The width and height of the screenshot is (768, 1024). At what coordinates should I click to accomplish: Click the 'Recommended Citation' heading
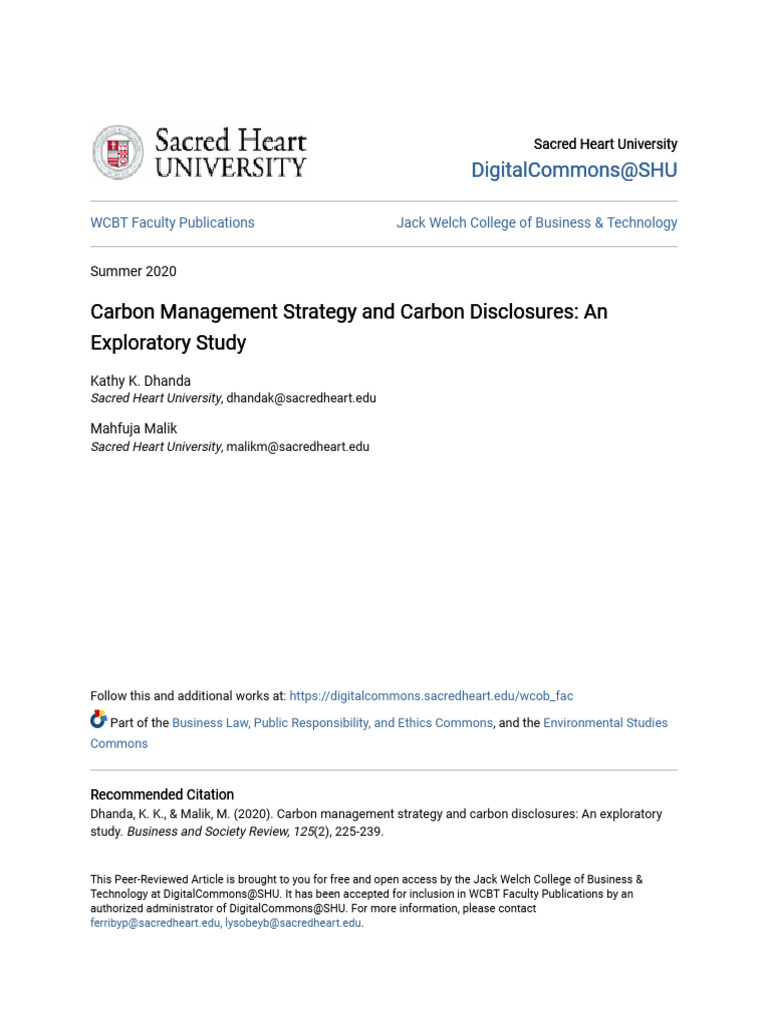click(162, 795)
